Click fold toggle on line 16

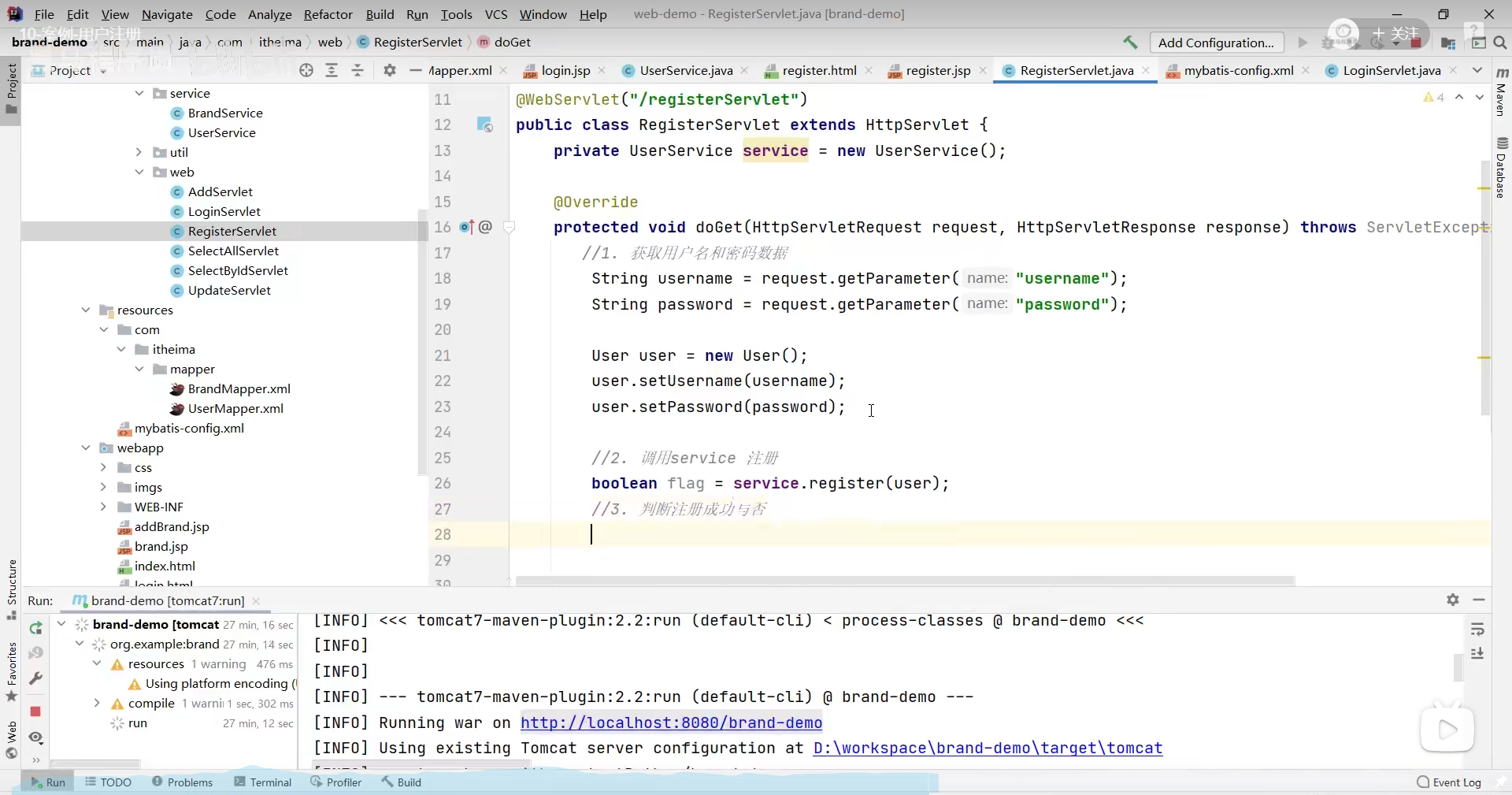(509, 227)
